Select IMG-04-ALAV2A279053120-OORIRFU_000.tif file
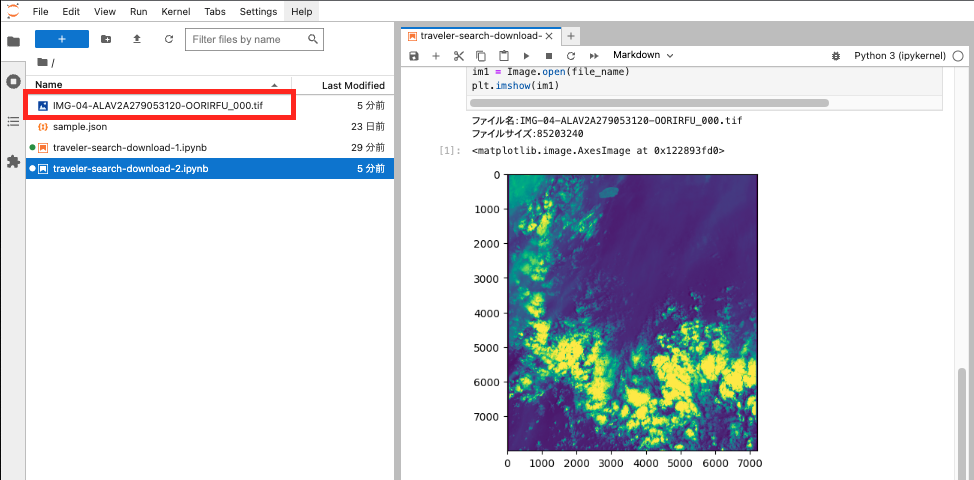This screenshot has width=974, height=480. [x=209, y=106]
